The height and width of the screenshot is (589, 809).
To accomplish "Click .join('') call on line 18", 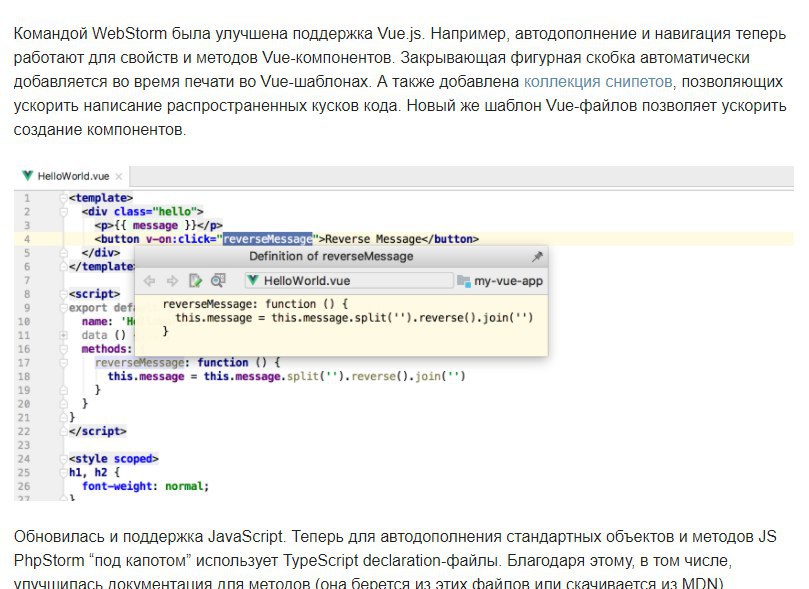I will [x=438, y=377].
